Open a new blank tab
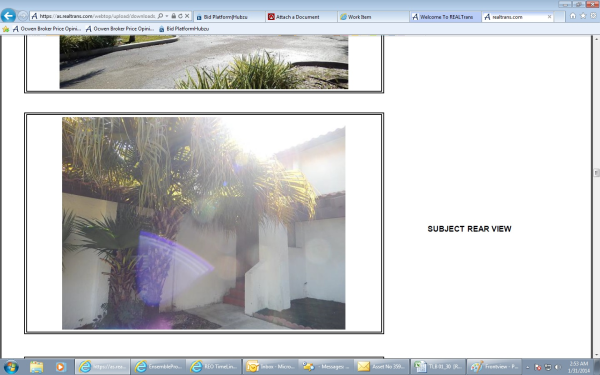This screenshot has height=375, width=600. pos(559,17)
